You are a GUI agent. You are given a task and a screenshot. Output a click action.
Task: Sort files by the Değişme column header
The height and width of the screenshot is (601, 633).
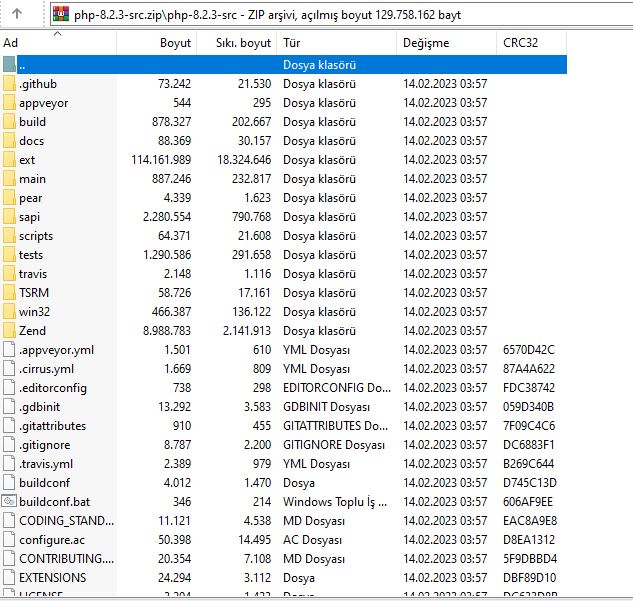446,43
